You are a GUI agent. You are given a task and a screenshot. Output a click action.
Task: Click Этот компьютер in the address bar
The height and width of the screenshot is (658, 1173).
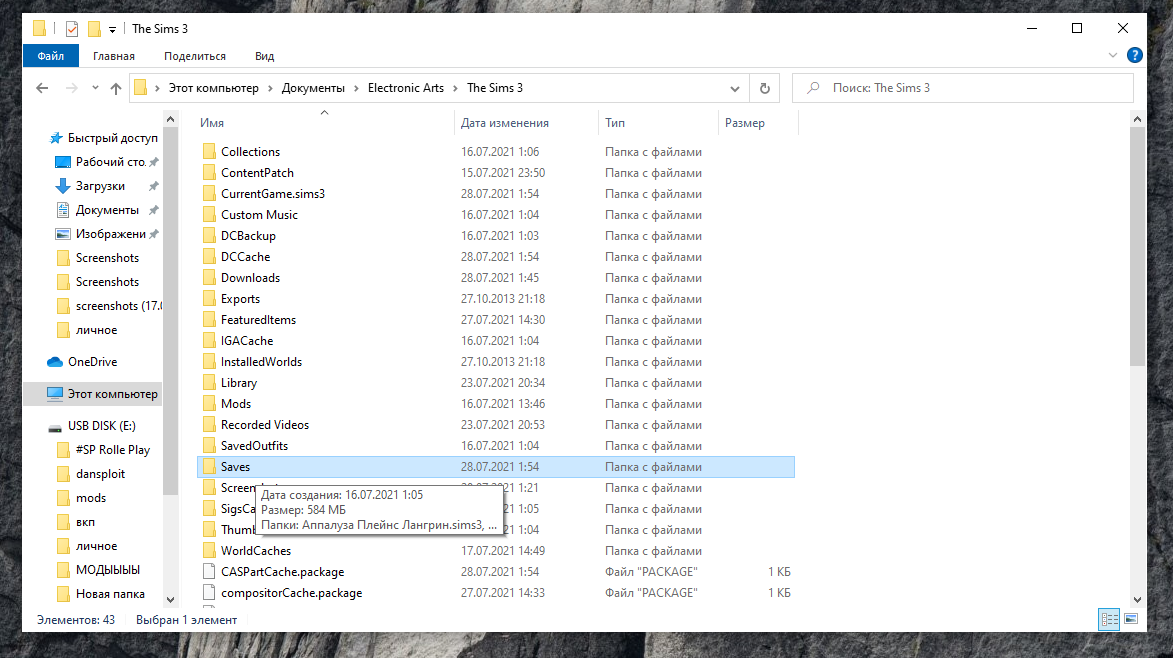(x=213, y=88)
